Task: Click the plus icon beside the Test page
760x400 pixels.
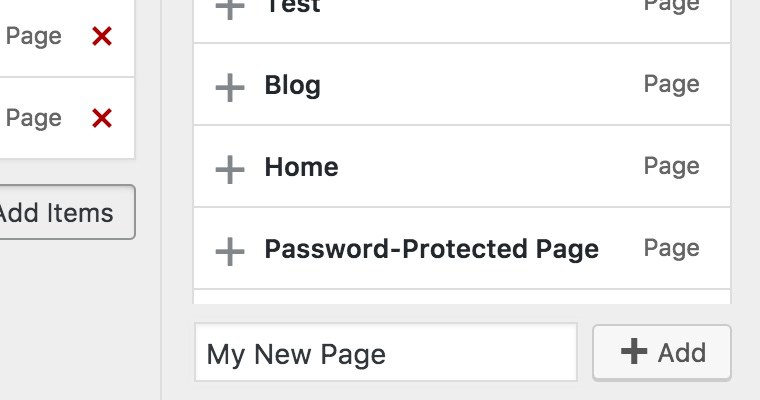Action: tap(230, 8)
